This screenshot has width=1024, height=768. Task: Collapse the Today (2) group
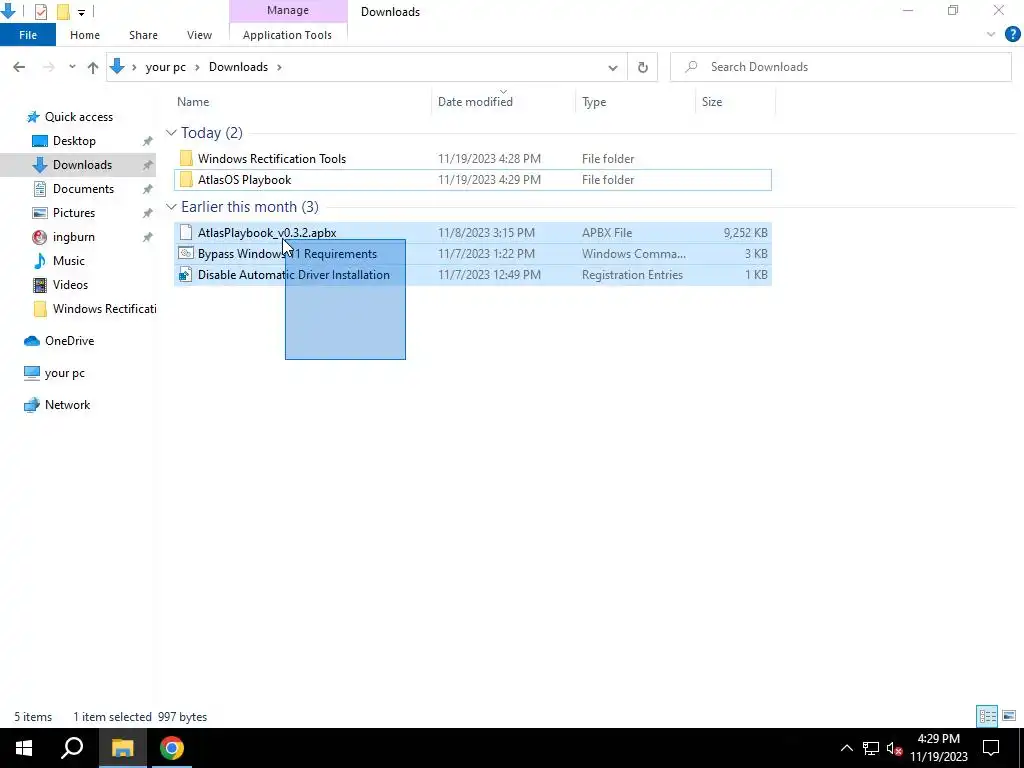pyautogui.click(x=171, y=133)
